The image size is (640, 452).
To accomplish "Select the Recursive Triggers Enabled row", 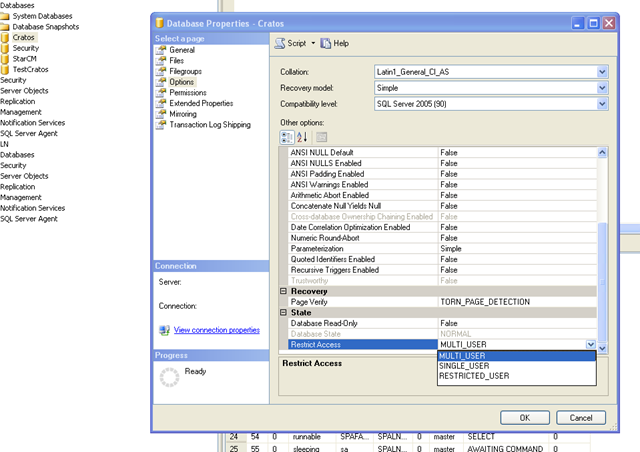I will coord(442,270).
